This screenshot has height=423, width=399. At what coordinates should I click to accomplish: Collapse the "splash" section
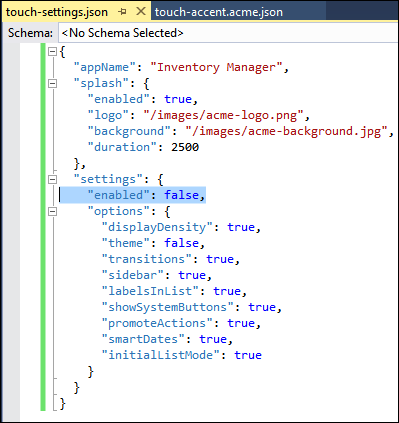(52, 83)
